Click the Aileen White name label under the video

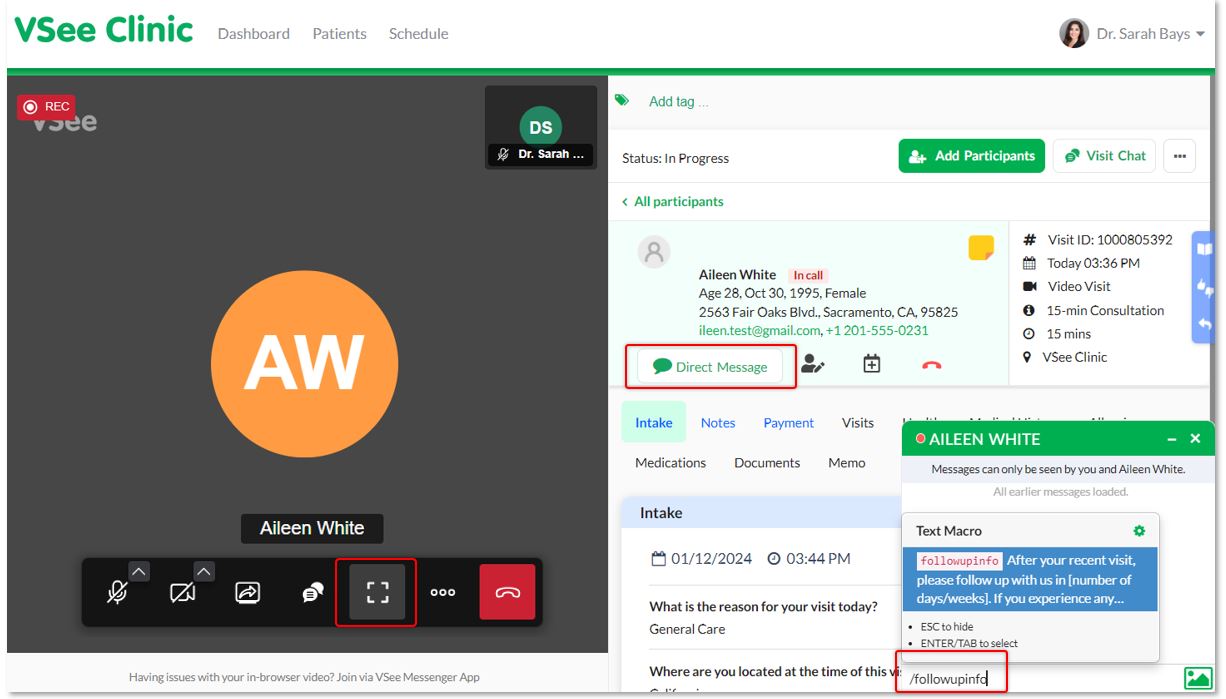tap(312, 528)
